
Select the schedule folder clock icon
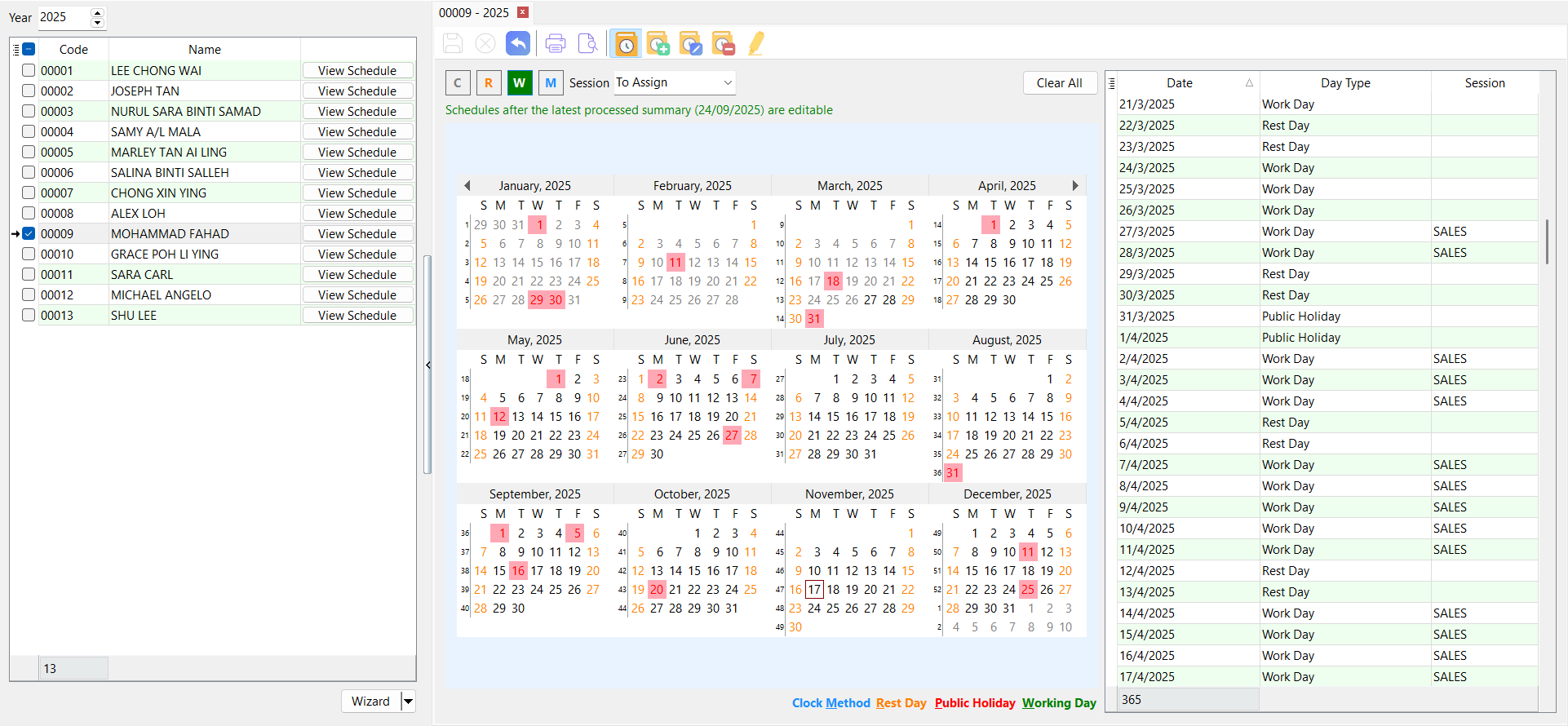point(626,43)
